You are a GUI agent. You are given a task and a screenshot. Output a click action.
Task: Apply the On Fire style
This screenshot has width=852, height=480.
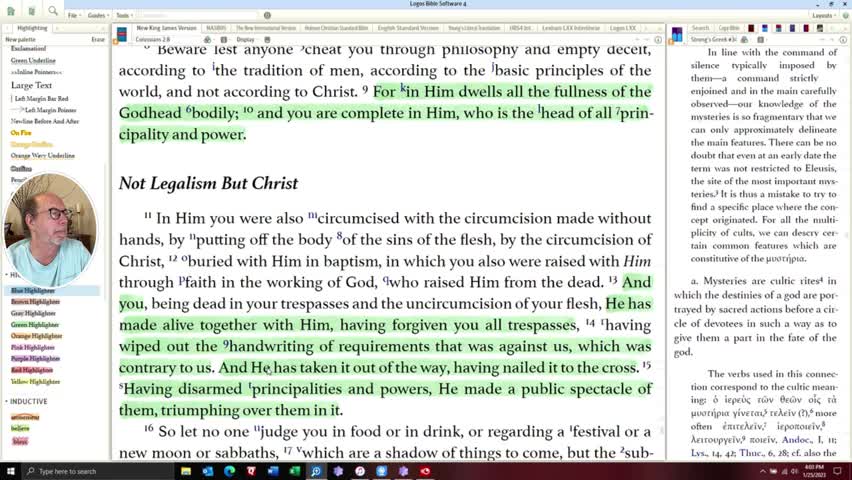[21, 133]
